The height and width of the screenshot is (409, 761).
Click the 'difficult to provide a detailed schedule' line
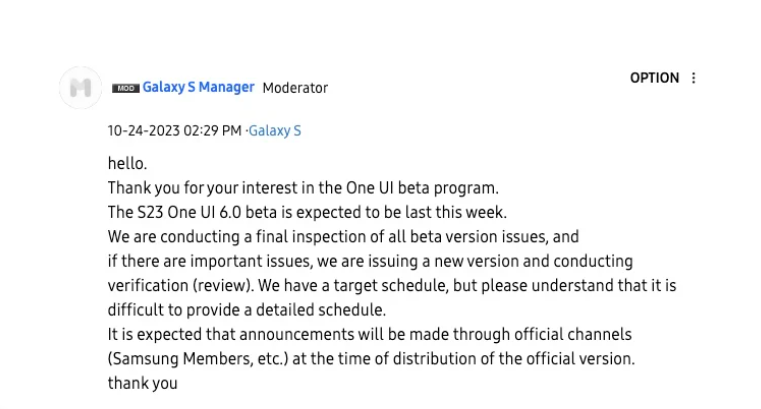click(246, 309)
